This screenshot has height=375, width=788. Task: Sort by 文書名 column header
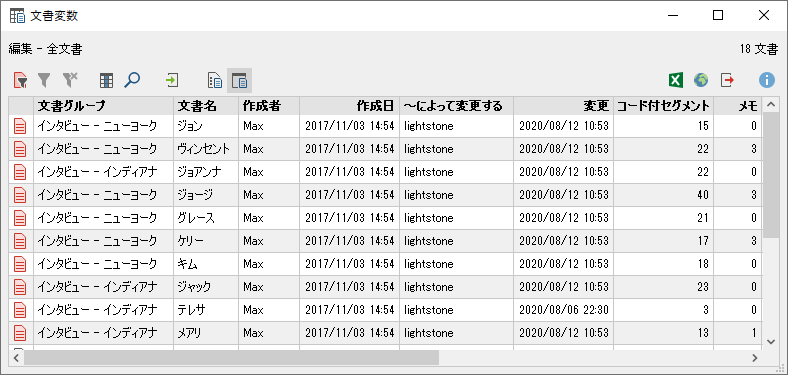coord(206,106)
